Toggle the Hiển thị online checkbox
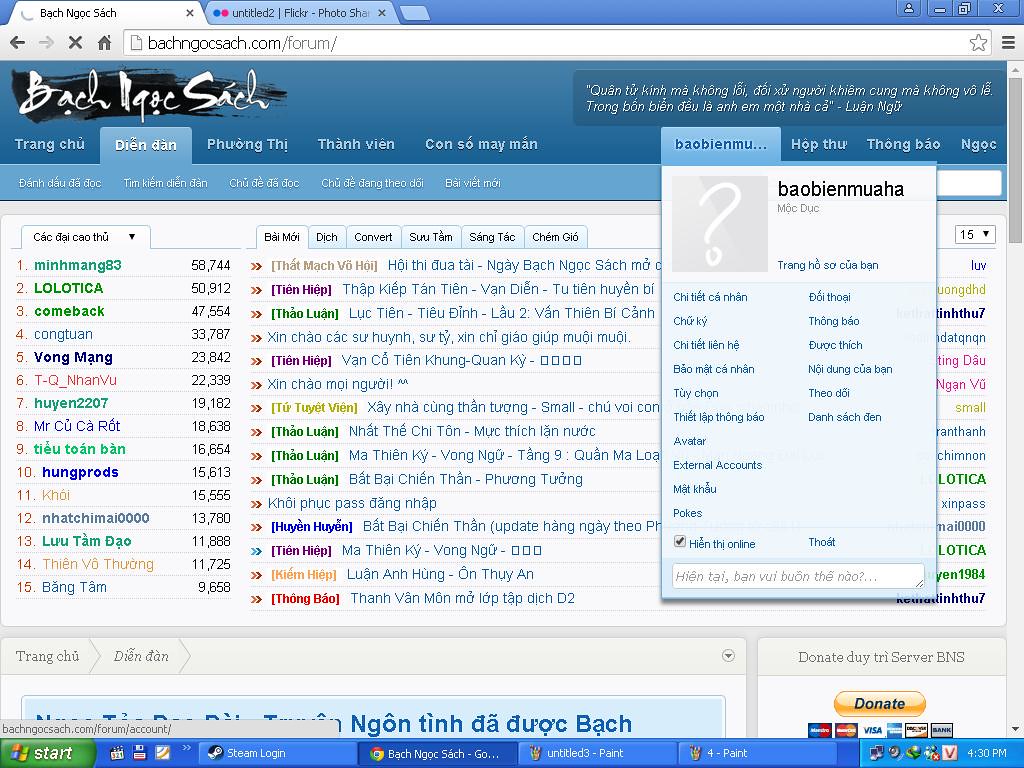1024x768 pixels. (x=680, y=542)
